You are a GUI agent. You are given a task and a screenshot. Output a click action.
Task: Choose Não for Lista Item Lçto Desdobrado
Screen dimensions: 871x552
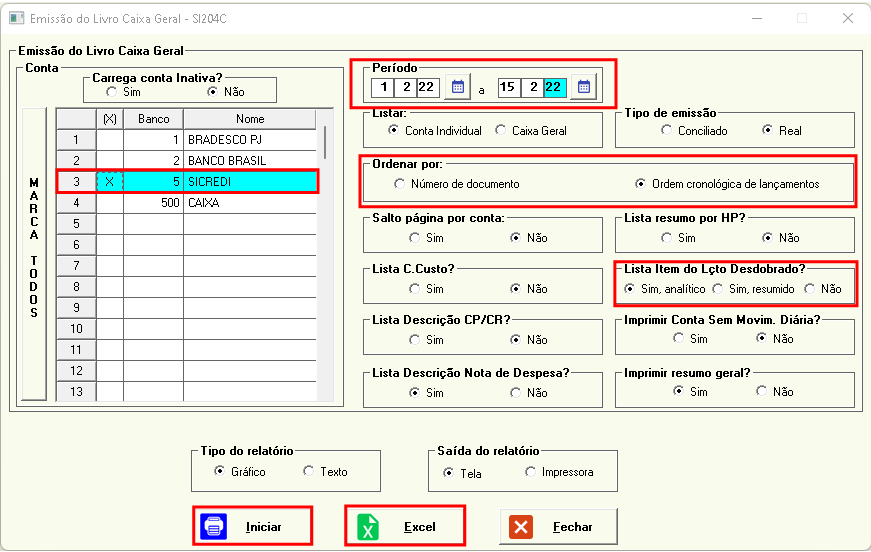point(810,289)
